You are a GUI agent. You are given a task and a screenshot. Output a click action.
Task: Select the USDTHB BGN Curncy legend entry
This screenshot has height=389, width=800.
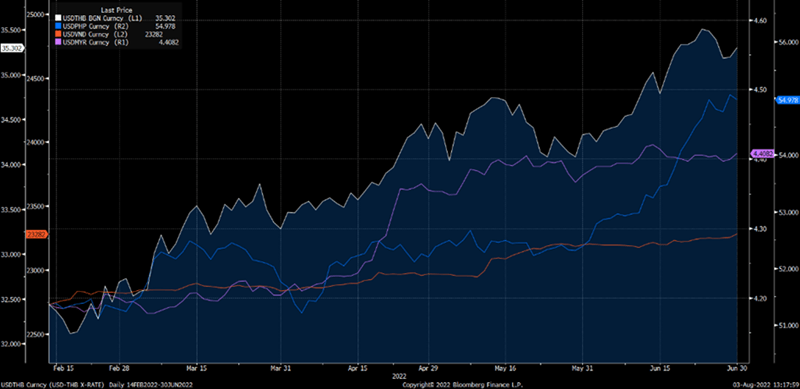102,18
